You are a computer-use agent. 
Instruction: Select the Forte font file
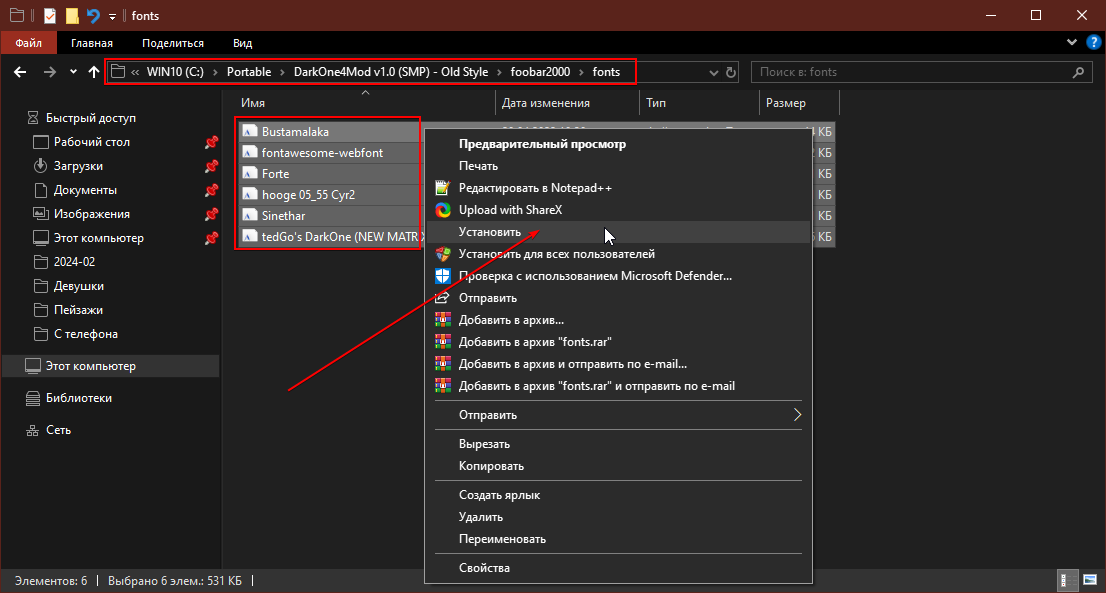[x=275, y=174]
